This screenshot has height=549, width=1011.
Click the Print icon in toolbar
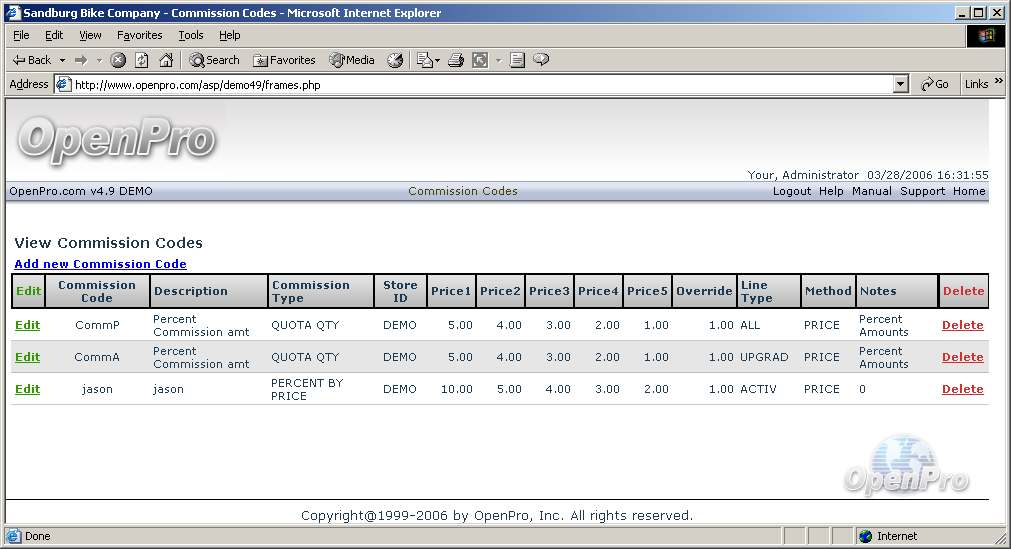click(456, 60)
